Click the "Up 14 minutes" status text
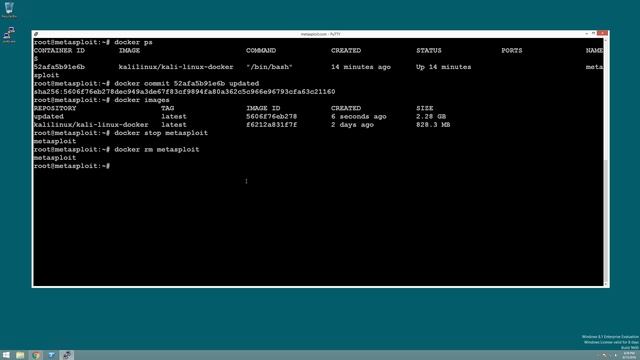 [x=444, y=67]
